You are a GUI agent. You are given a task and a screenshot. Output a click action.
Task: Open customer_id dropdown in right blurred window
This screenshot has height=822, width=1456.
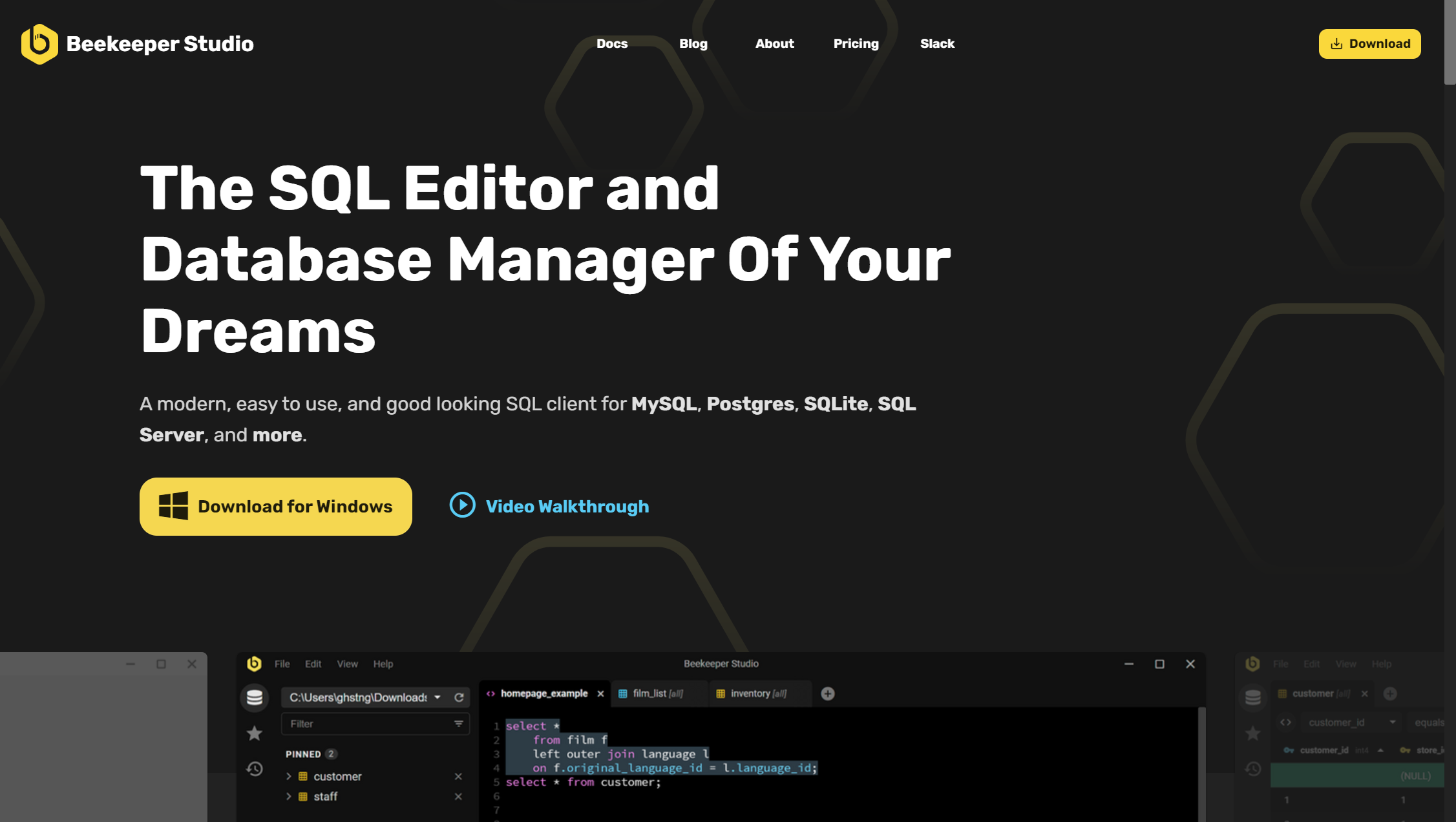click(1352, 722)
